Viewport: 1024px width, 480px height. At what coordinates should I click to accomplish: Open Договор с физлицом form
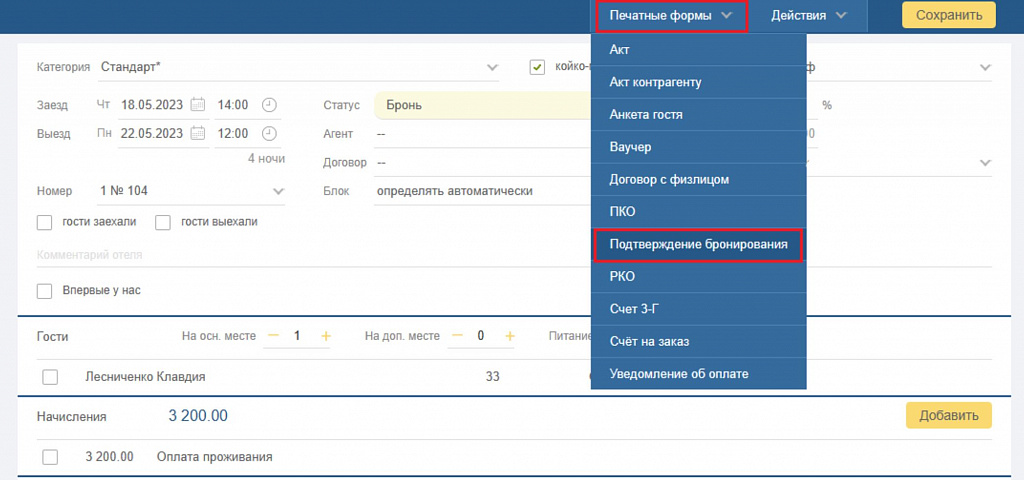[699, 180]
